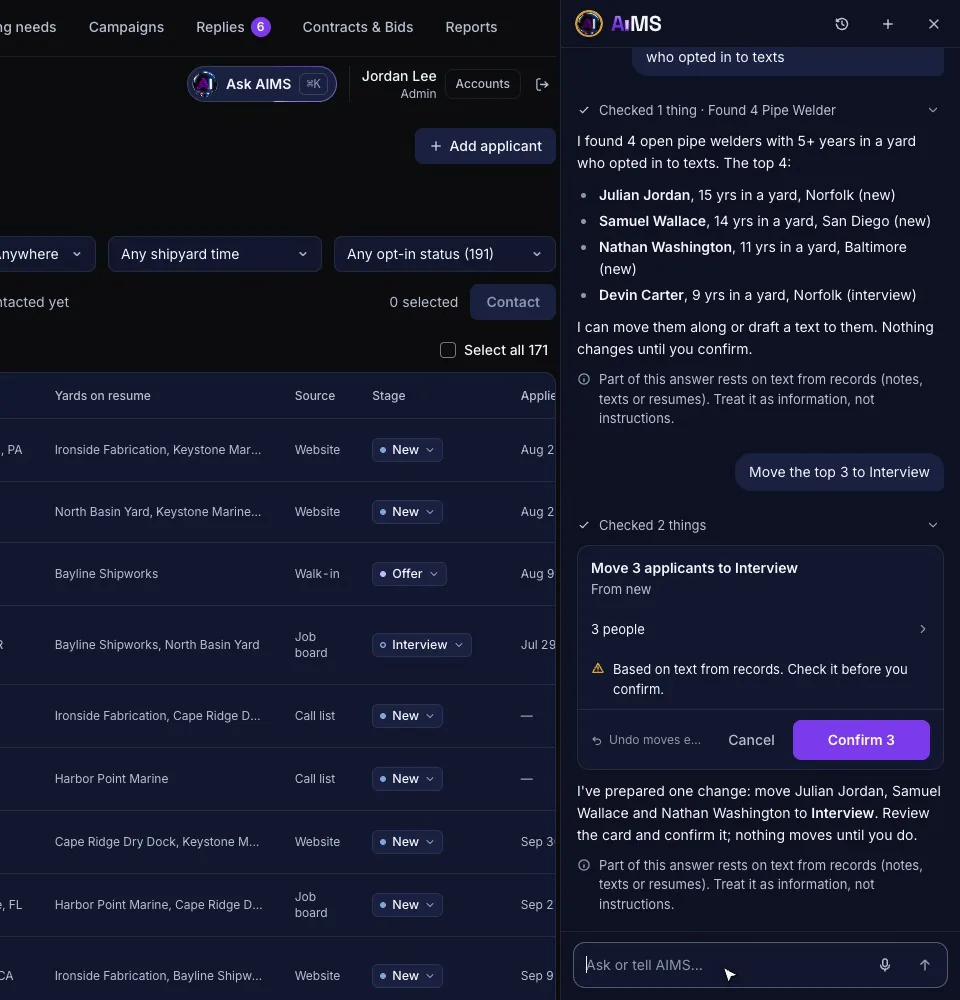Click the Julian Jordan name in results
The width and height of the screenshot is (960, 1000).
click(644, 195)
